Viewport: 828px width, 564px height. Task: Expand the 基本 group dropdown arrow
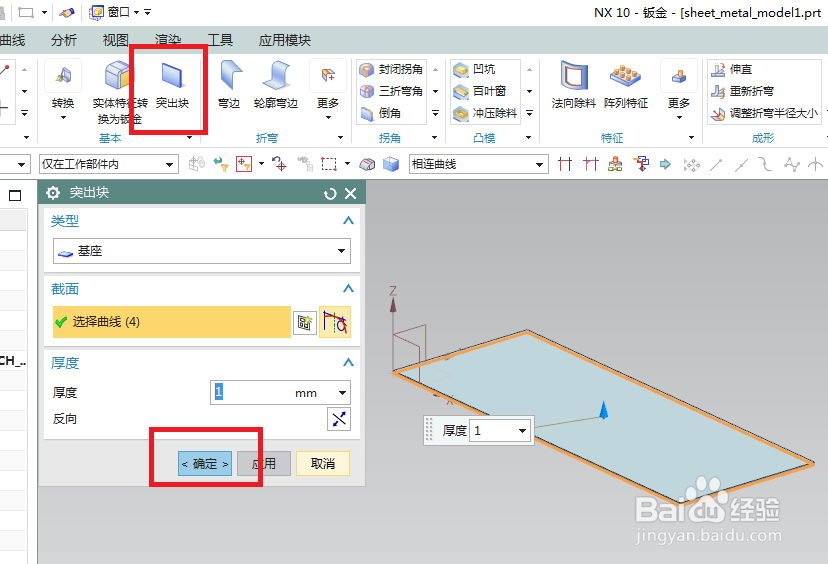190,138
